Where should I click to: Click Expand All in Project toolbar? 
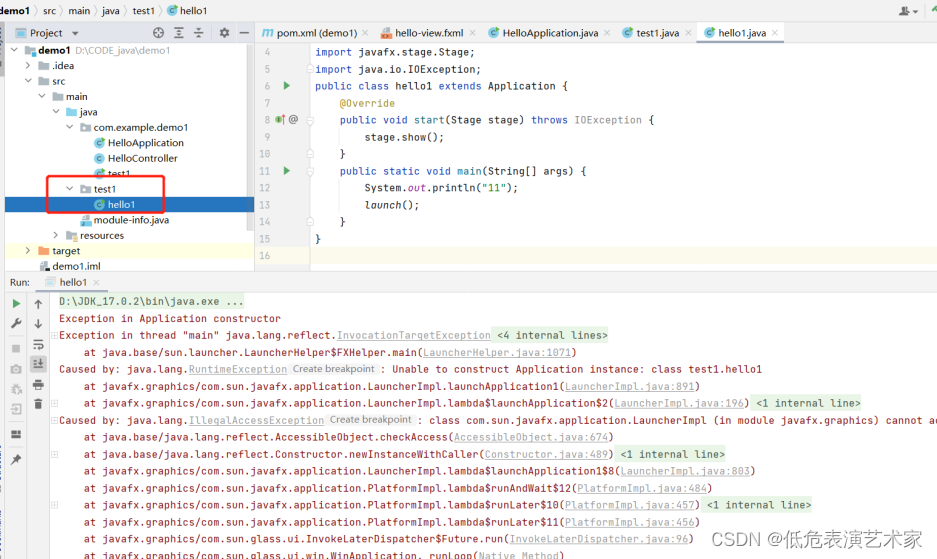pyautogui.click(x=179, y=33)
